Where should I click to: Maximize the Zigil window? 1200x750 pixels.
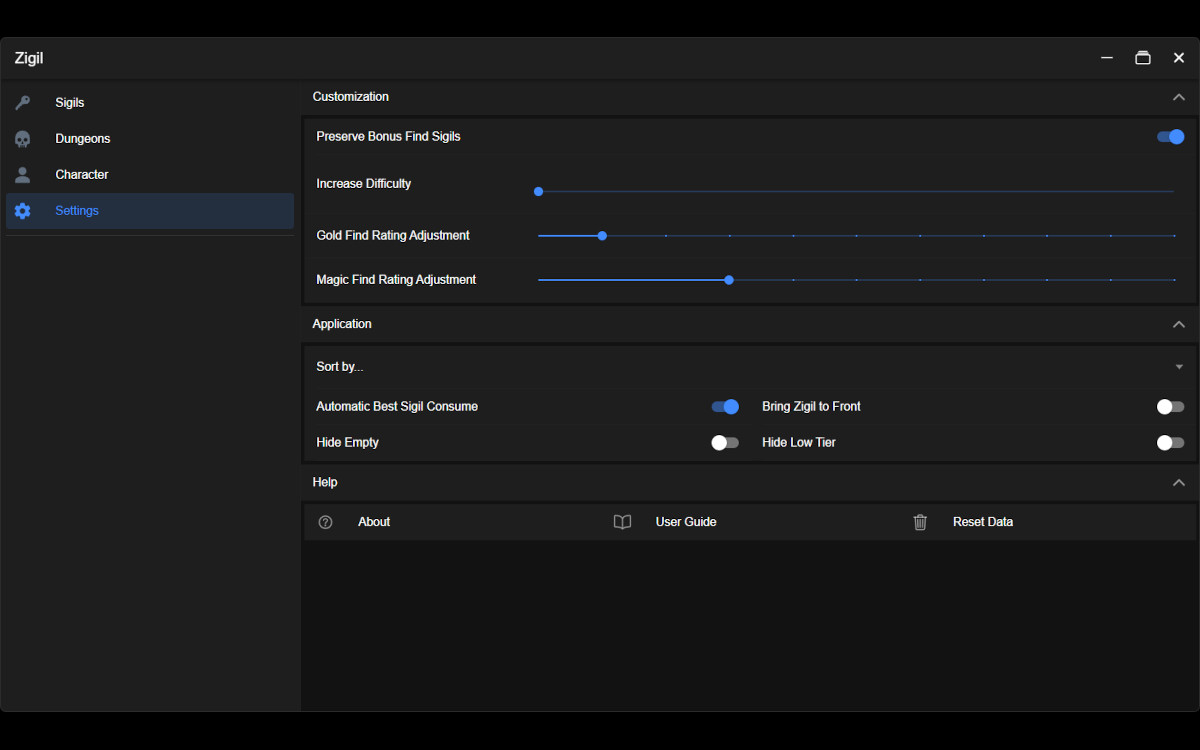pyautogui.click(x=1142, y=58)
